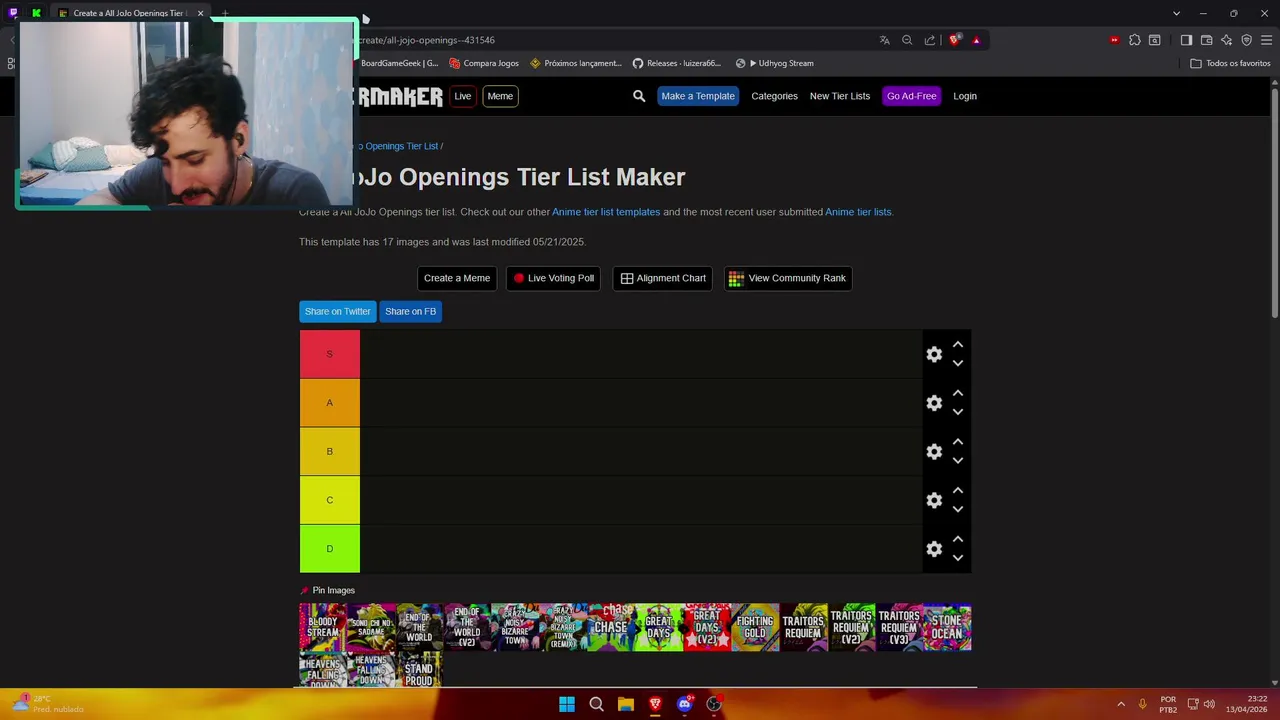The height and width of the screenshot is (720, 1280).
Task: Open New Tier Lists page
Action: 840,96
